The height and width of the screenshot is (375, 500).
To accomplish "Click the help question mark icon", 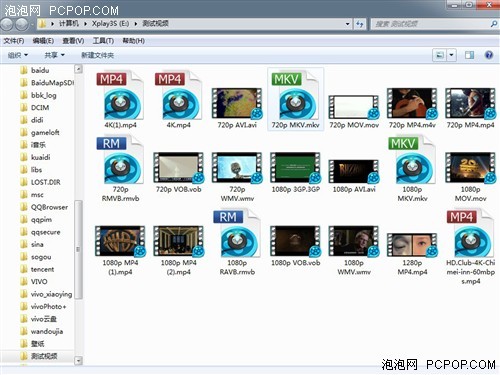I will [x=489, y=55].
